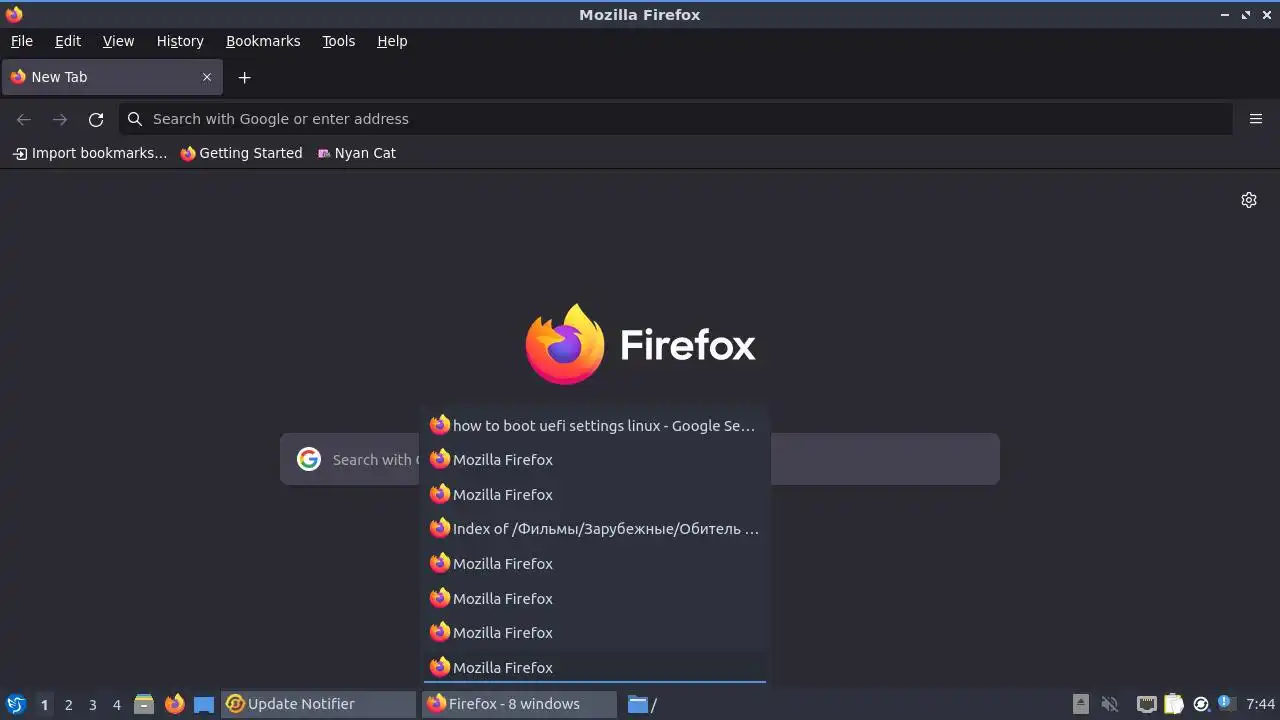Go back with the back arrow button
The image size is (1280, 720).
click(x=24, y=119)
